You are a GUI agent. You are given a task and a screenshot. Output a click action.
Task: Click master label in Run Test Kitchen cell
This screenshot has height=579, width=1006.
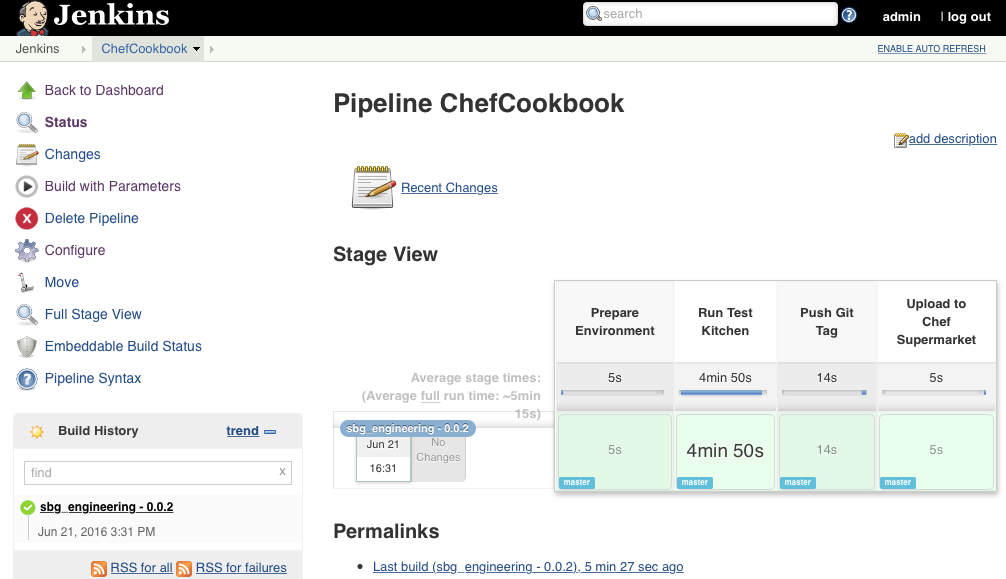pyautogui.click(x=694, y=482)
